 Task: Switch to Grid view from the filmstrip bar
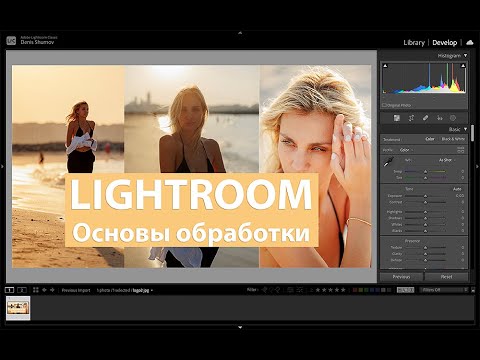[x=36, y=290]
